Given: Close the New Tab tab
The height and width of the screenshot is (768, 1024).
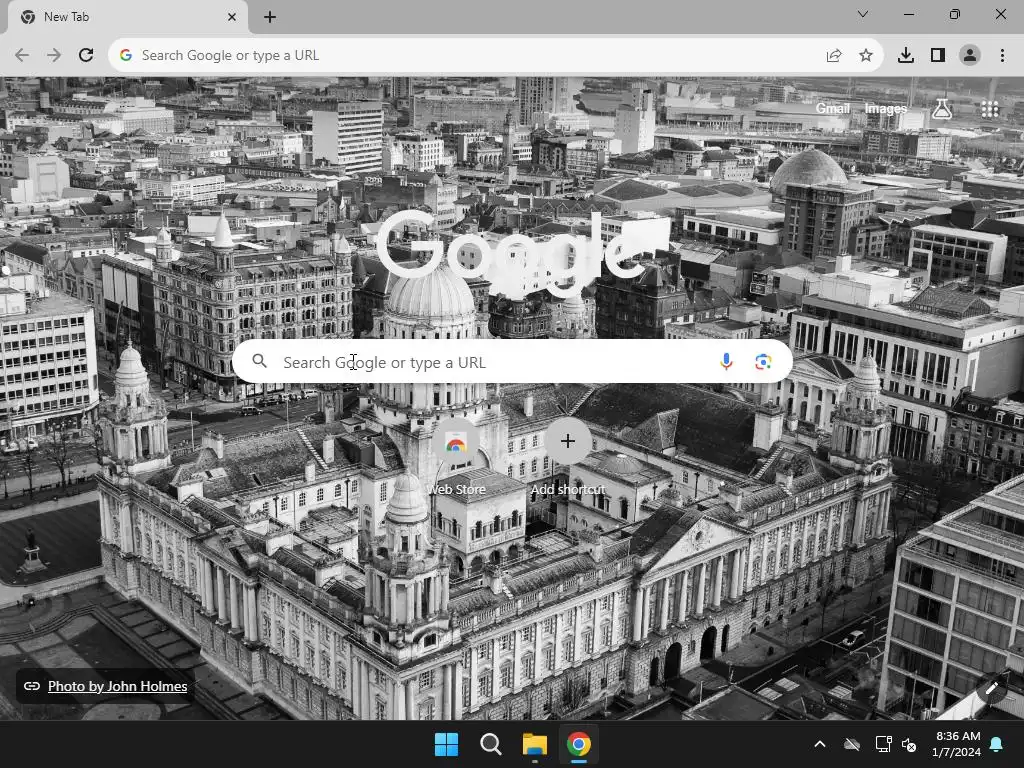Looking at the screenshot, I should click(232, 17).
